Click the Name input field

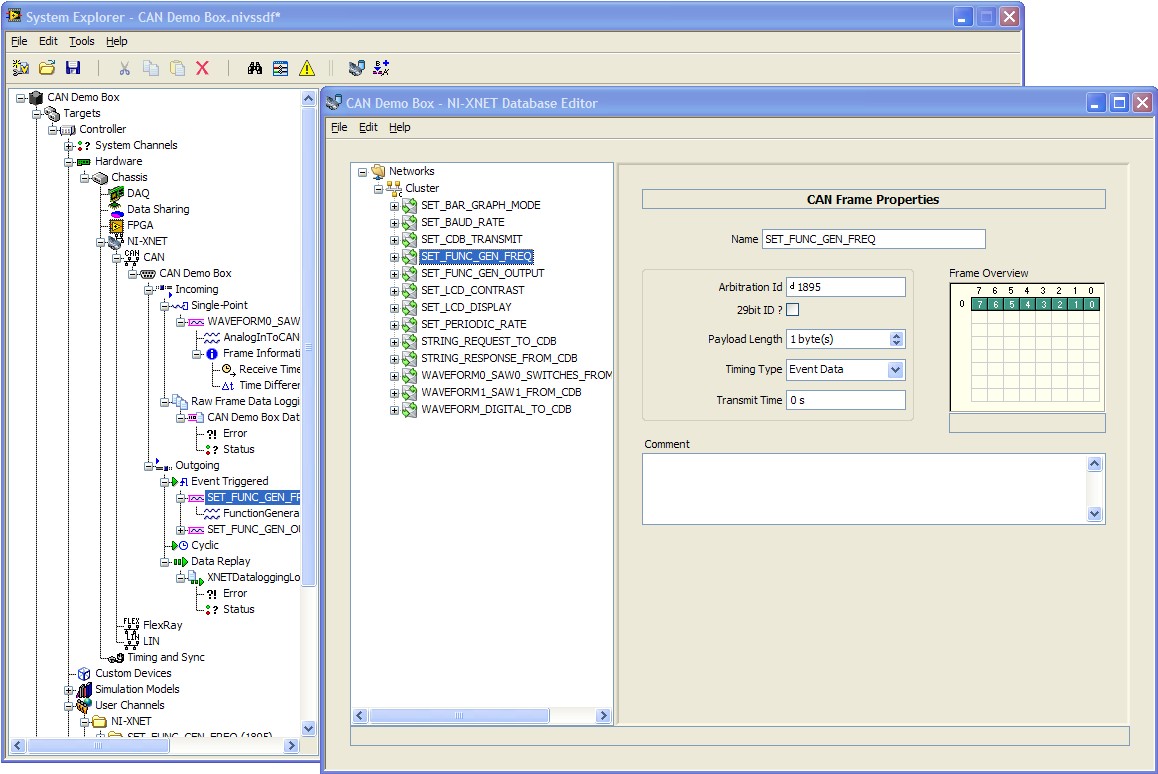(x=874, y=239)
